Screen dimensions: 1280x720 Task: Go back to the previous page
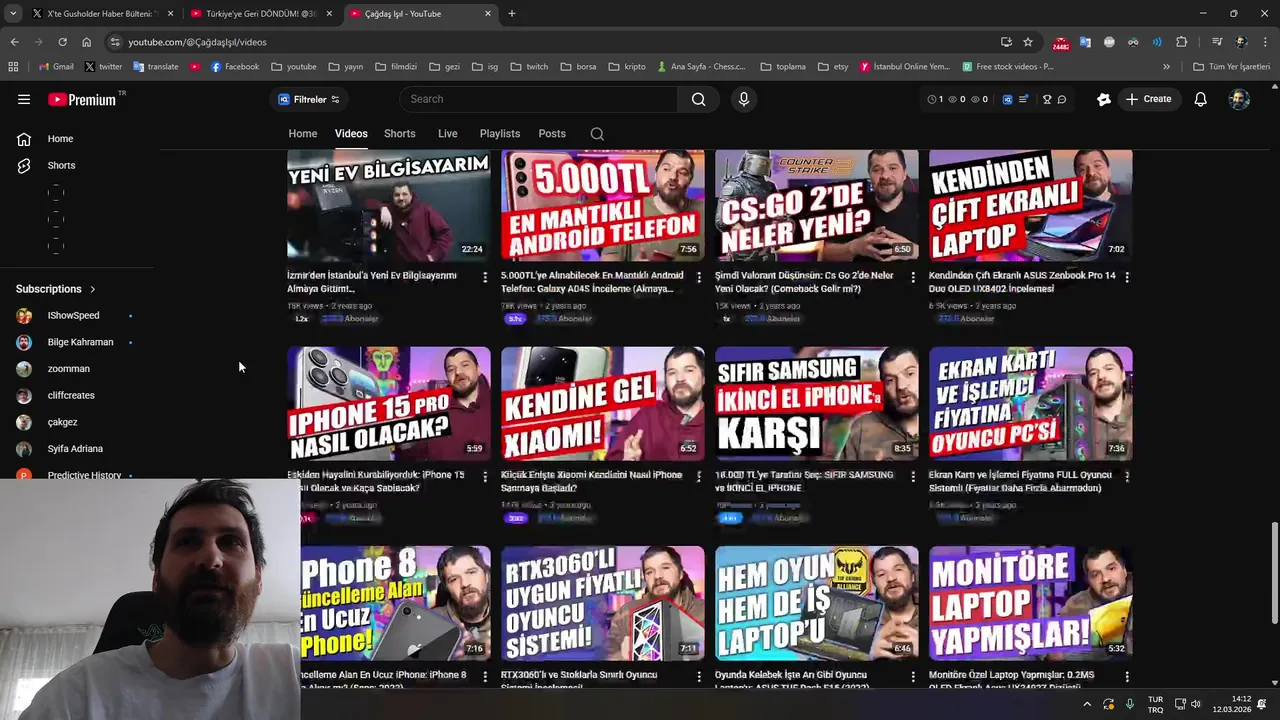click(14, 42)
